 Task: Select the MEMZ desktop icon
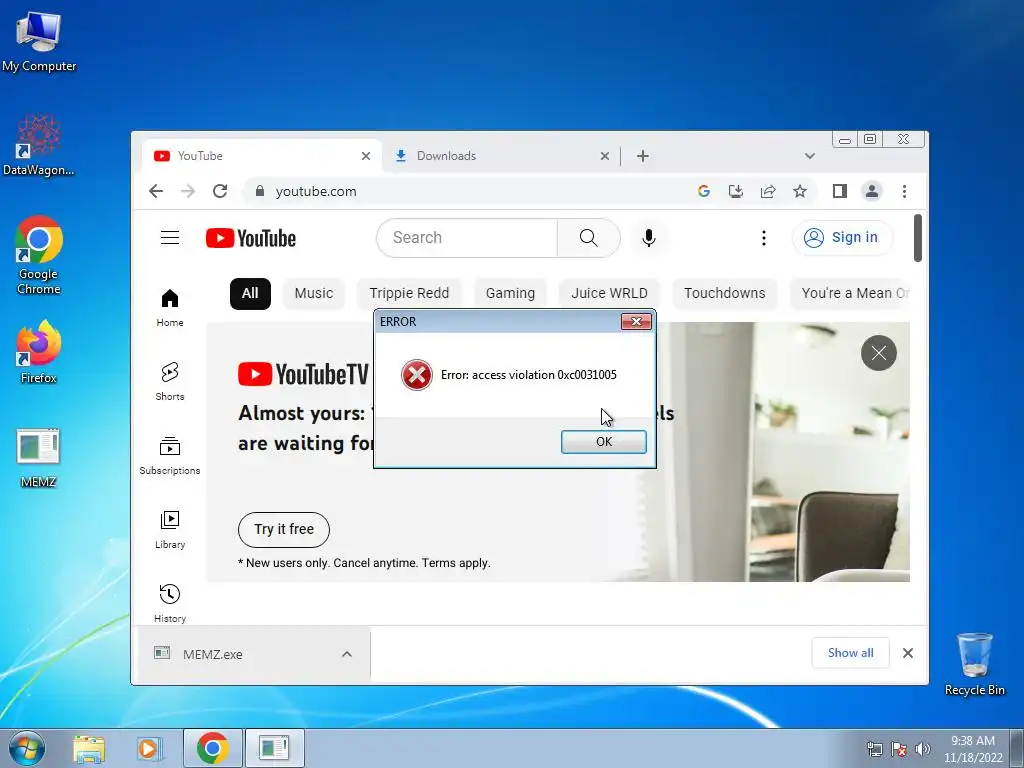[x=38, y=458]
